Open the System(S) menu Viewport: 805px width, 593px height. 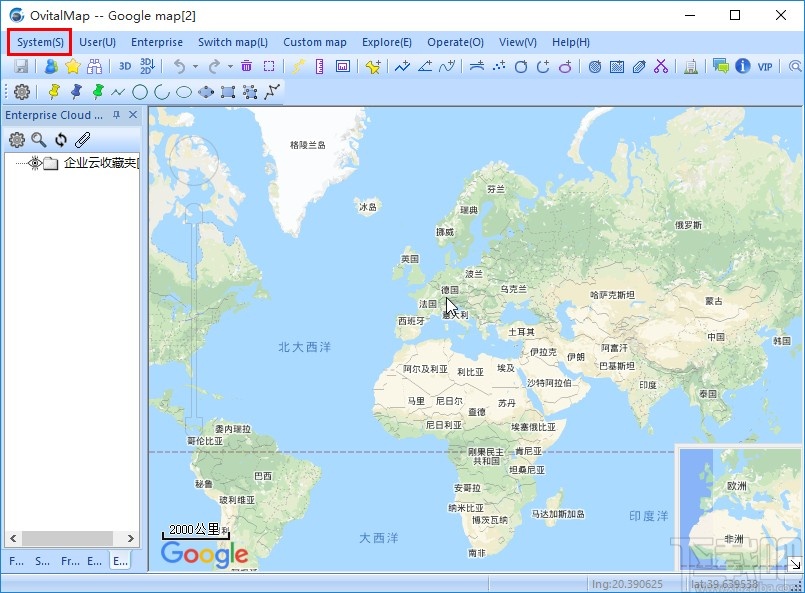[40, 42]
